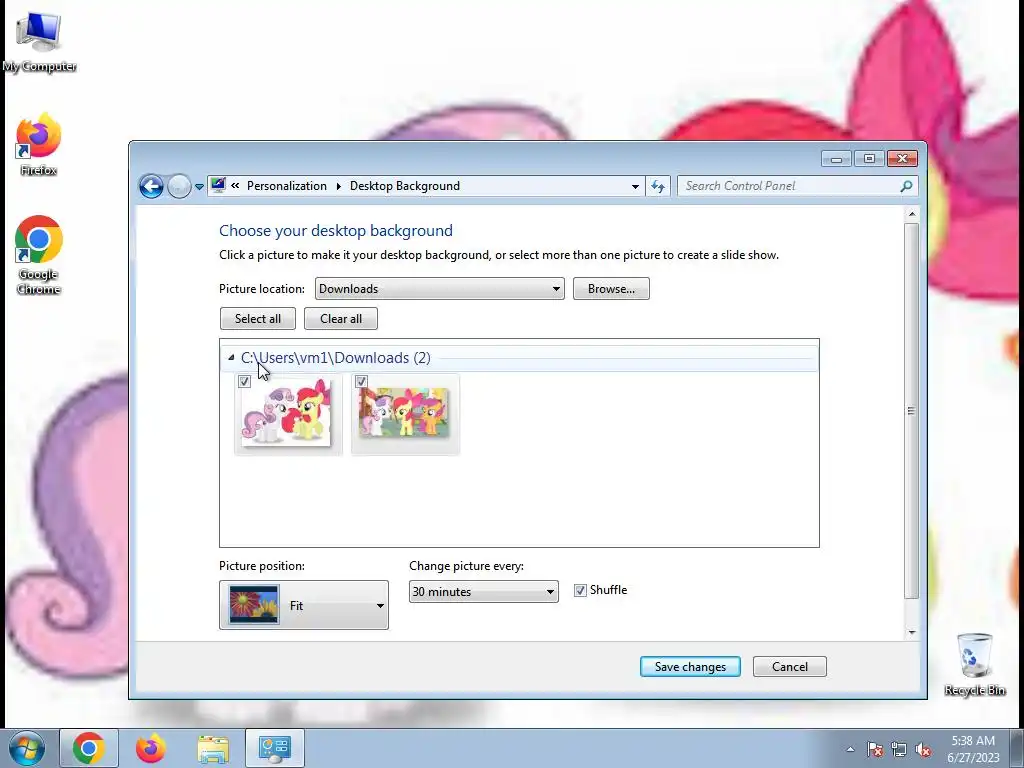Click the Personalization breadcrumb
This screenshot has height=768, width=1024.
click(x=287, y=186)
